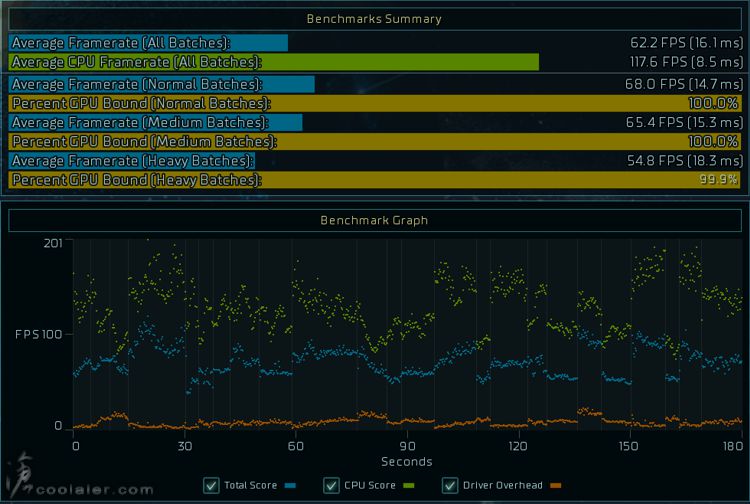The image size is (750, 504).
Task: Click the blue Total Score legend swatch
Action: coord(290,485)
